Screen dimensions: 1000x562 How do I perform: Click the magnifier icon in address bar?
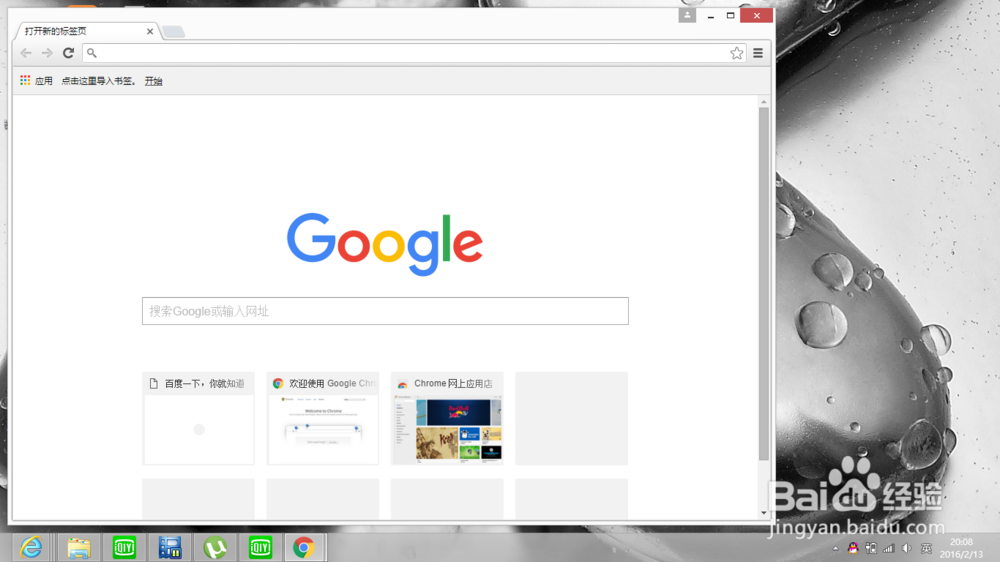coord(92,54)
